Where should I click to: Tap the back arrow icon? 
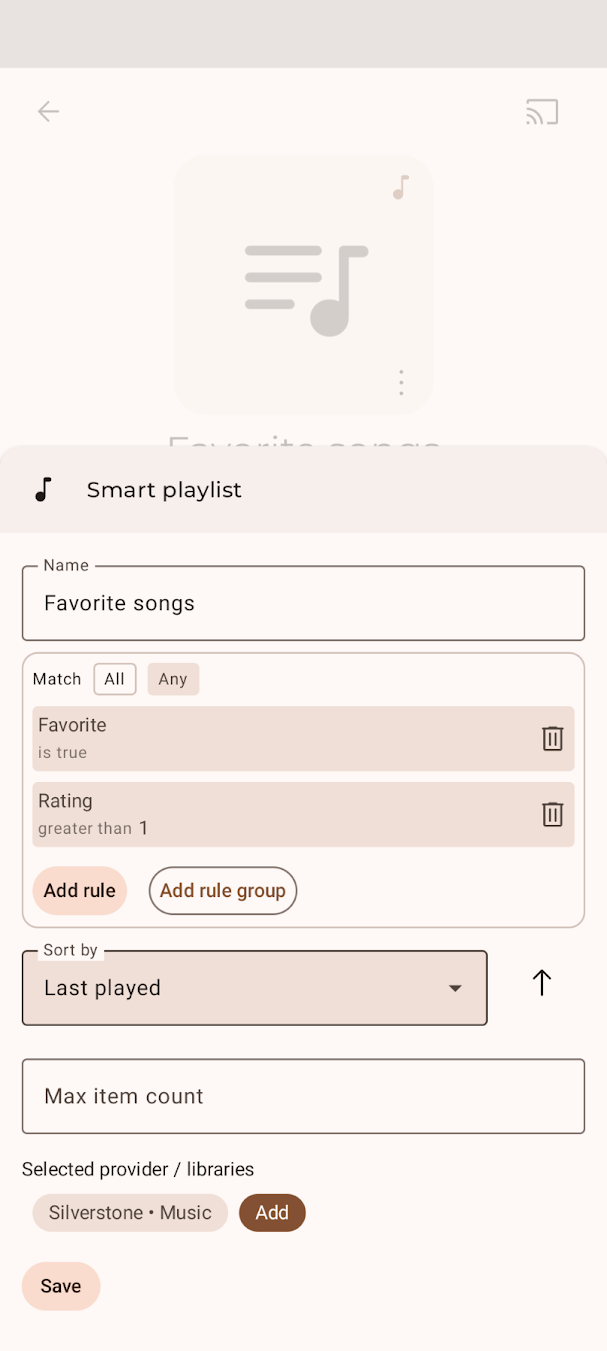click(48, 111)
